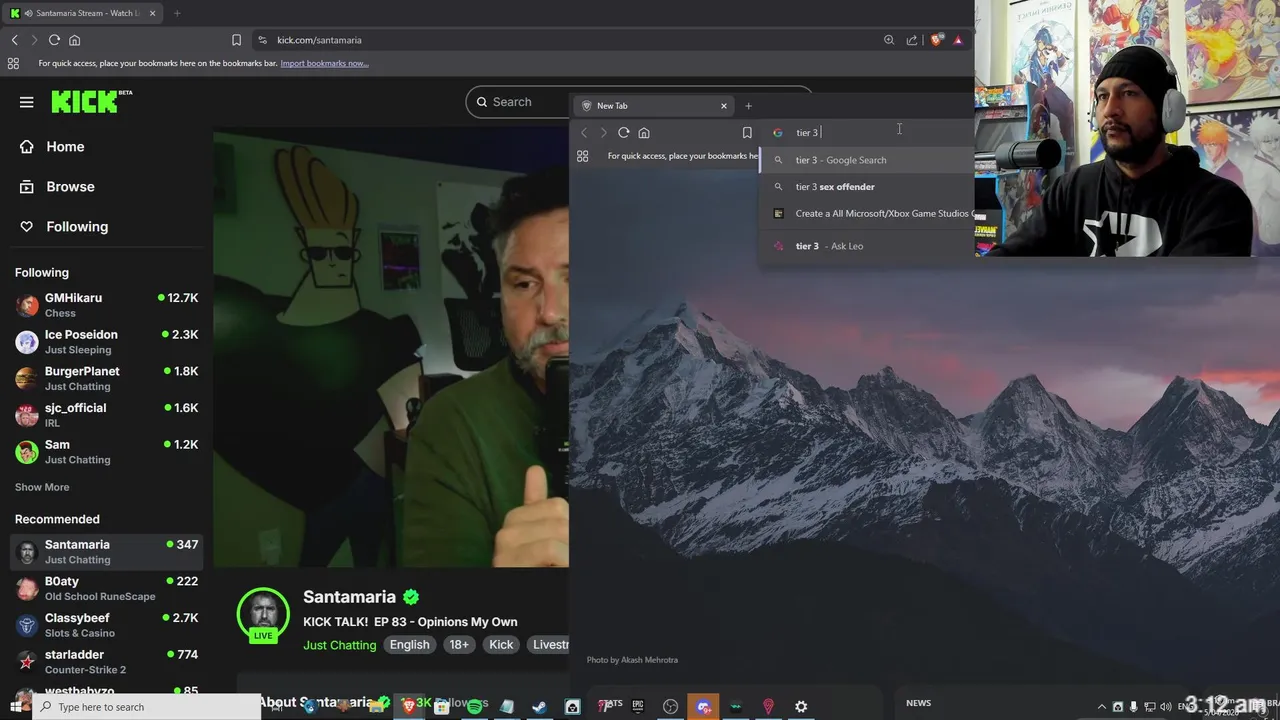Open Steam from the taskbar

(539, 707)
